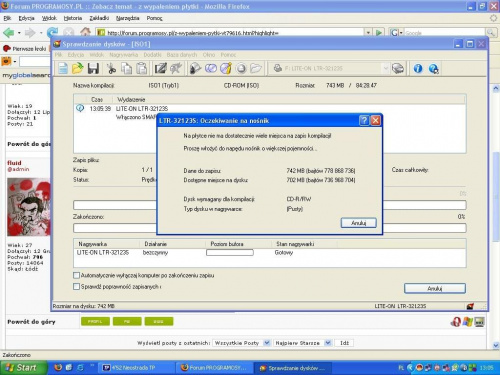Click the Choose recorder drive icon
The width and height of the screenshot is (500, 375).
pos(398,68)
